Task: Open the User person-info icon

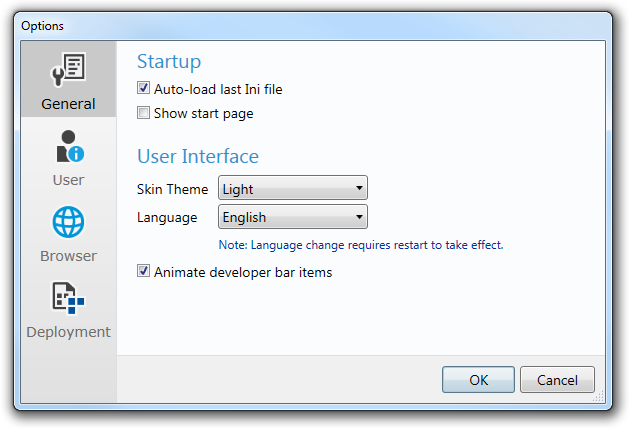Action: (70, 146)
